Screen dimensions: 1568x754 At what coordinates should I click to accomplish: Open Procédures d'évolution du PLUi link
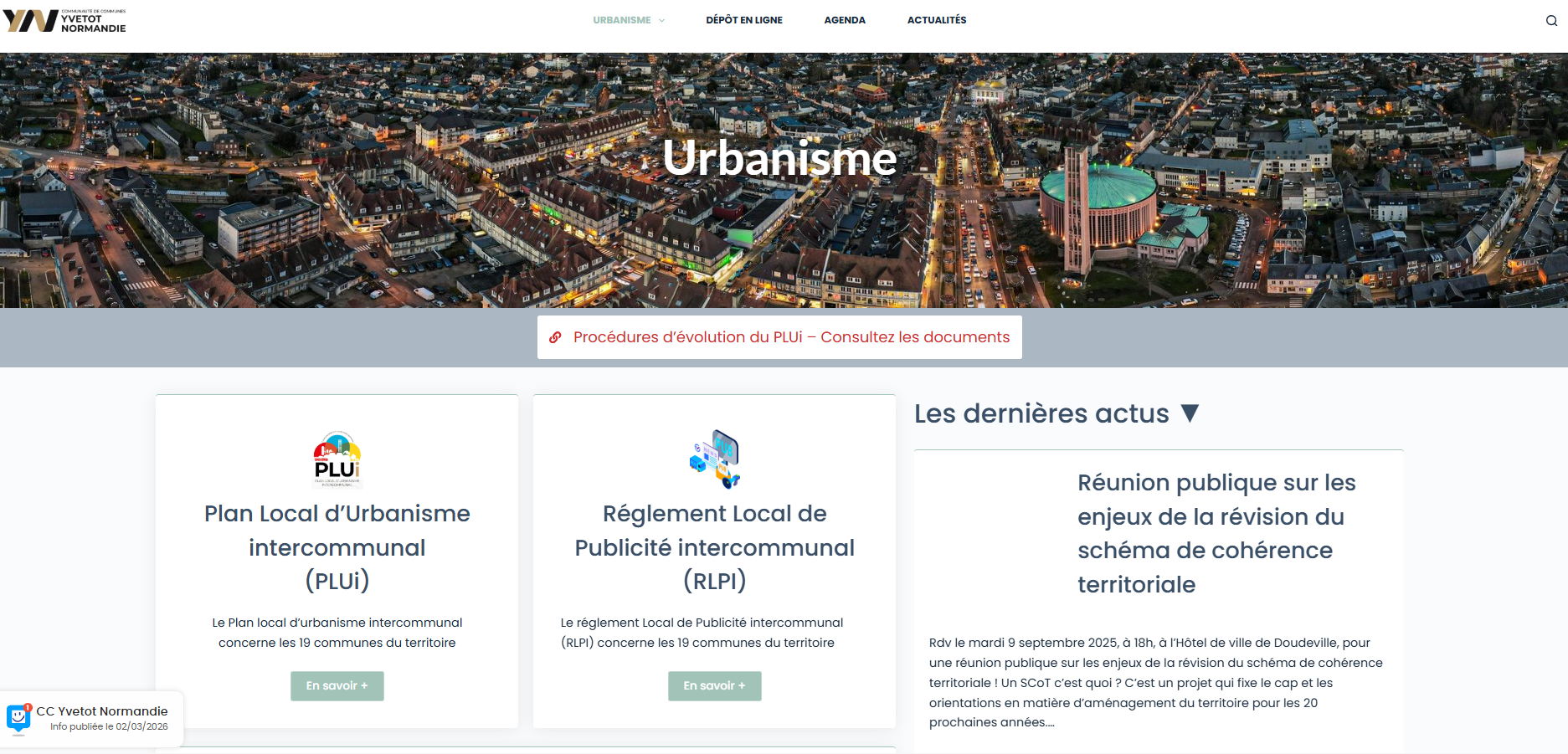click(x=790, y=337)
